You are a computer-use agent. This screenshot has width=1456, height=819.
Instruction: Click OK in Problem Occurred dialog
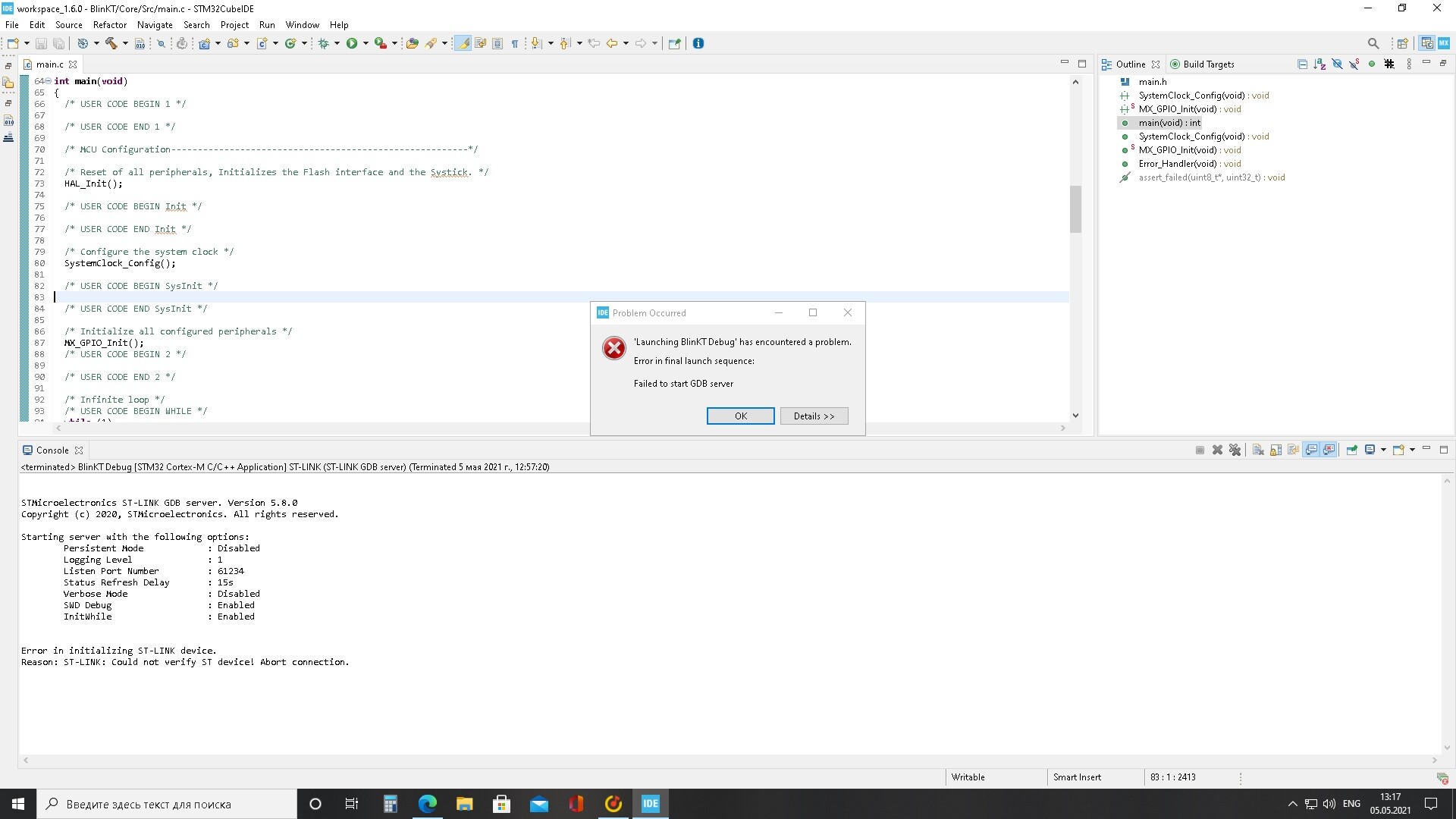click(x=740, y=416)
